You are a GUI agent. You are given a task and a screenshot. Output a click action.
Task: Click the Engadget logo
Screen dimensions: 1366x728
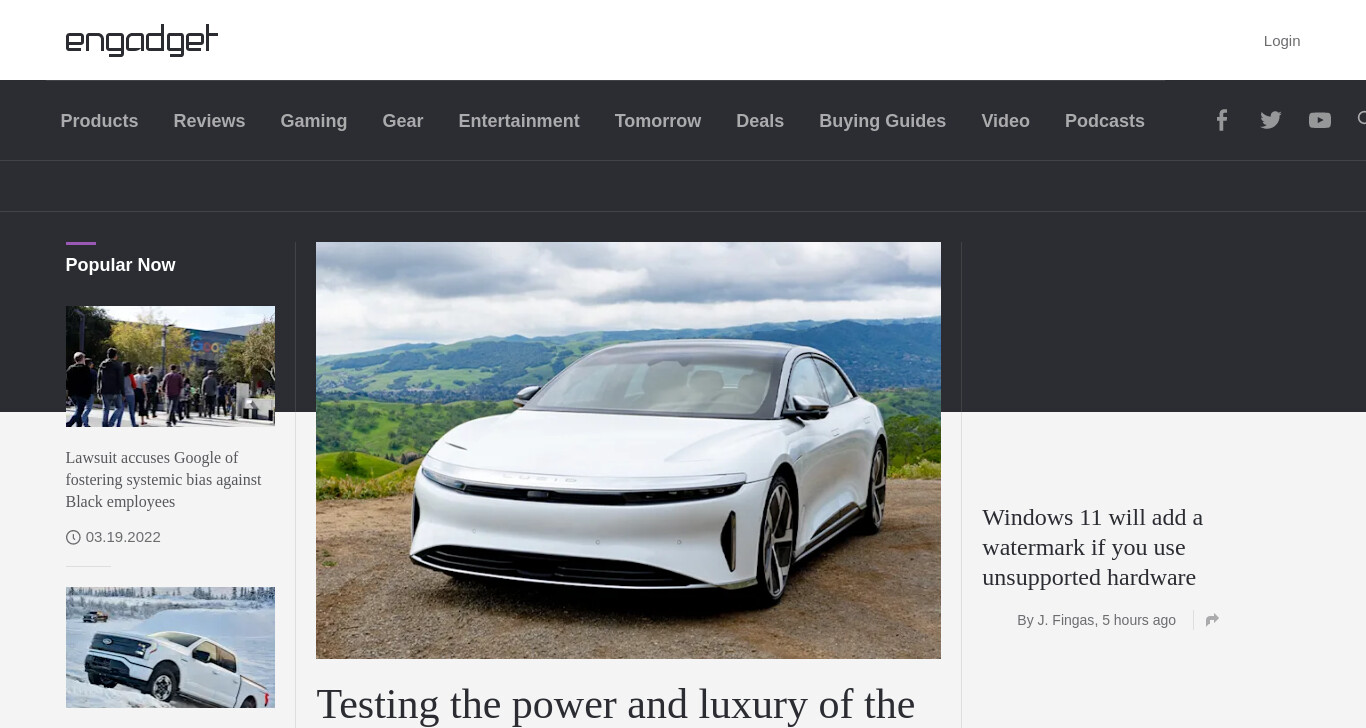(x=141, y=40)
